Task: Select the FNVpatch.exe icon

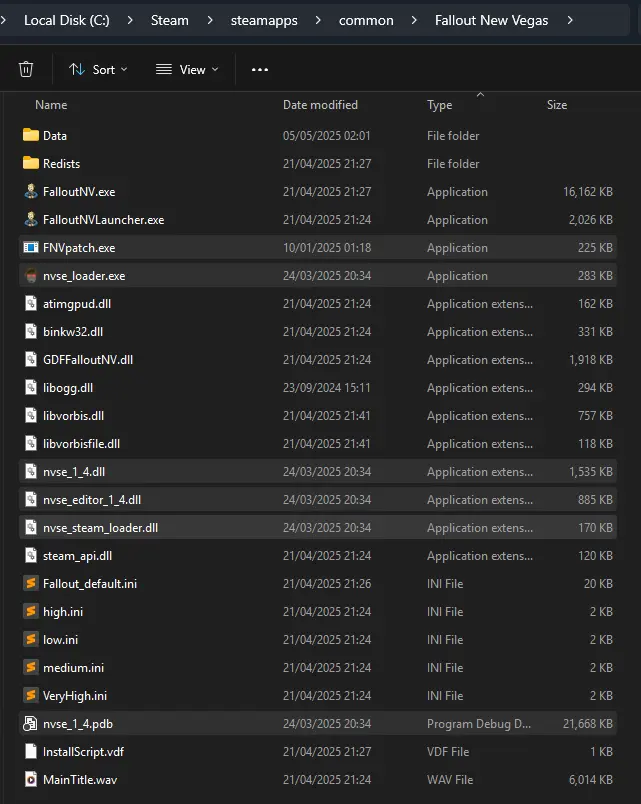Action: click(30, 247)
